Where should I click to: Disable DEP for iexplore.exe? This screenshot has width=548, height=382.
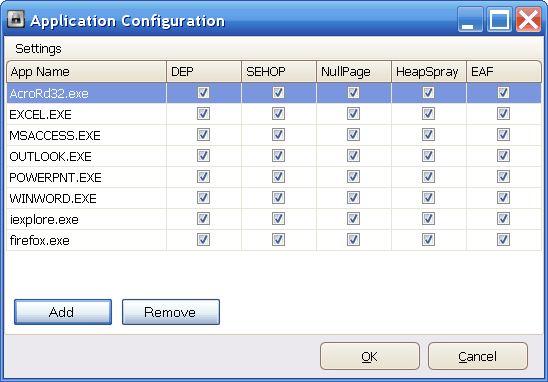click(x=203, y=218)
